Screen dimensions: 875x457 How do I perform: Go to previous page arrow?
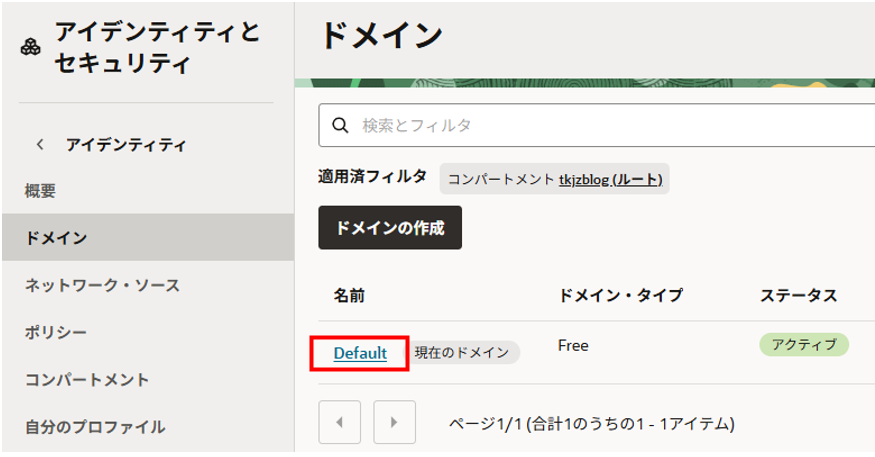click(x=339, y=422)
